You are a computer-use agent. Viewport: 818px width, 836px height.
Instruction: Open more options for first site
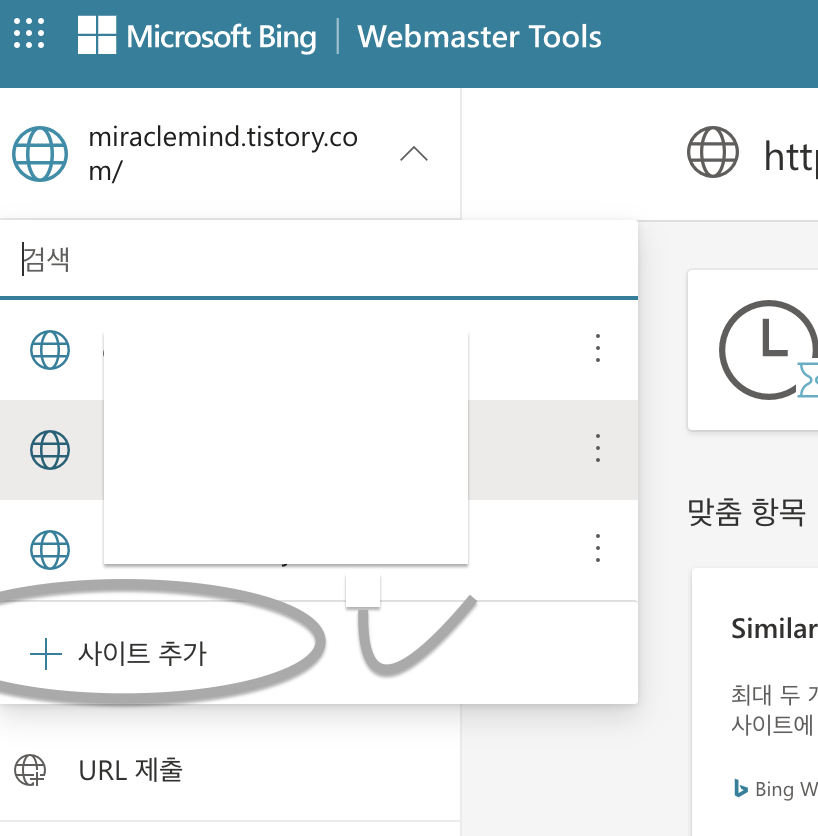[598, 349]
